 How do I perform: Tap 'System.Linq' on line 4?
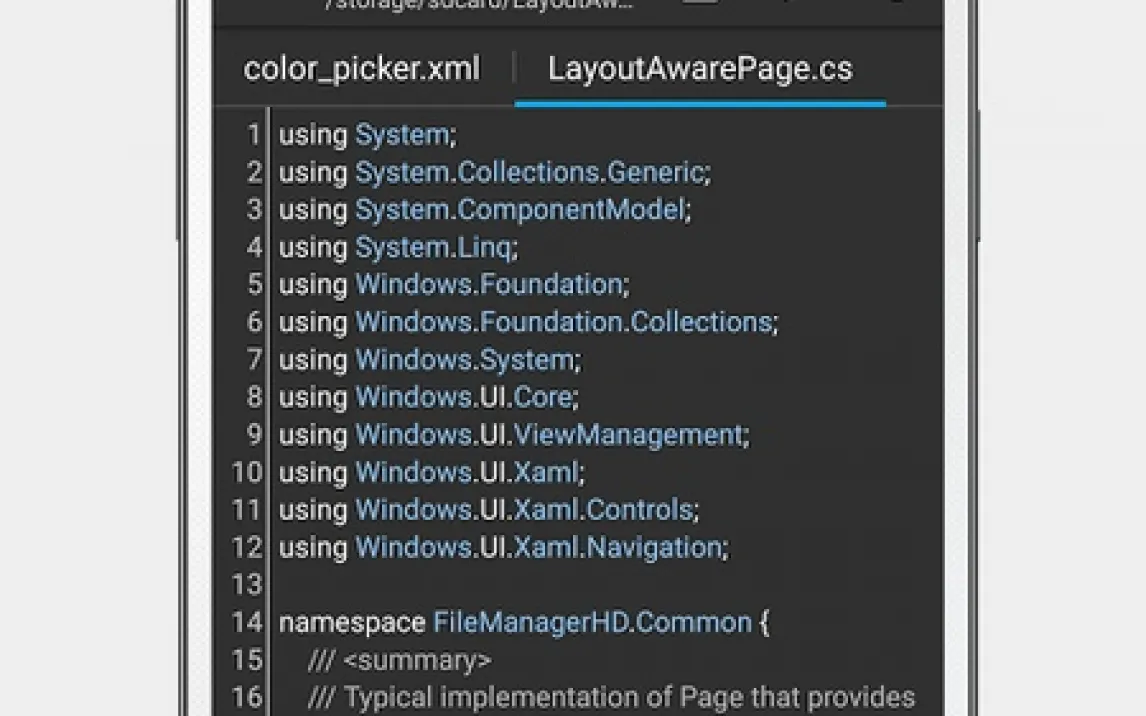(x=434, y=247)
